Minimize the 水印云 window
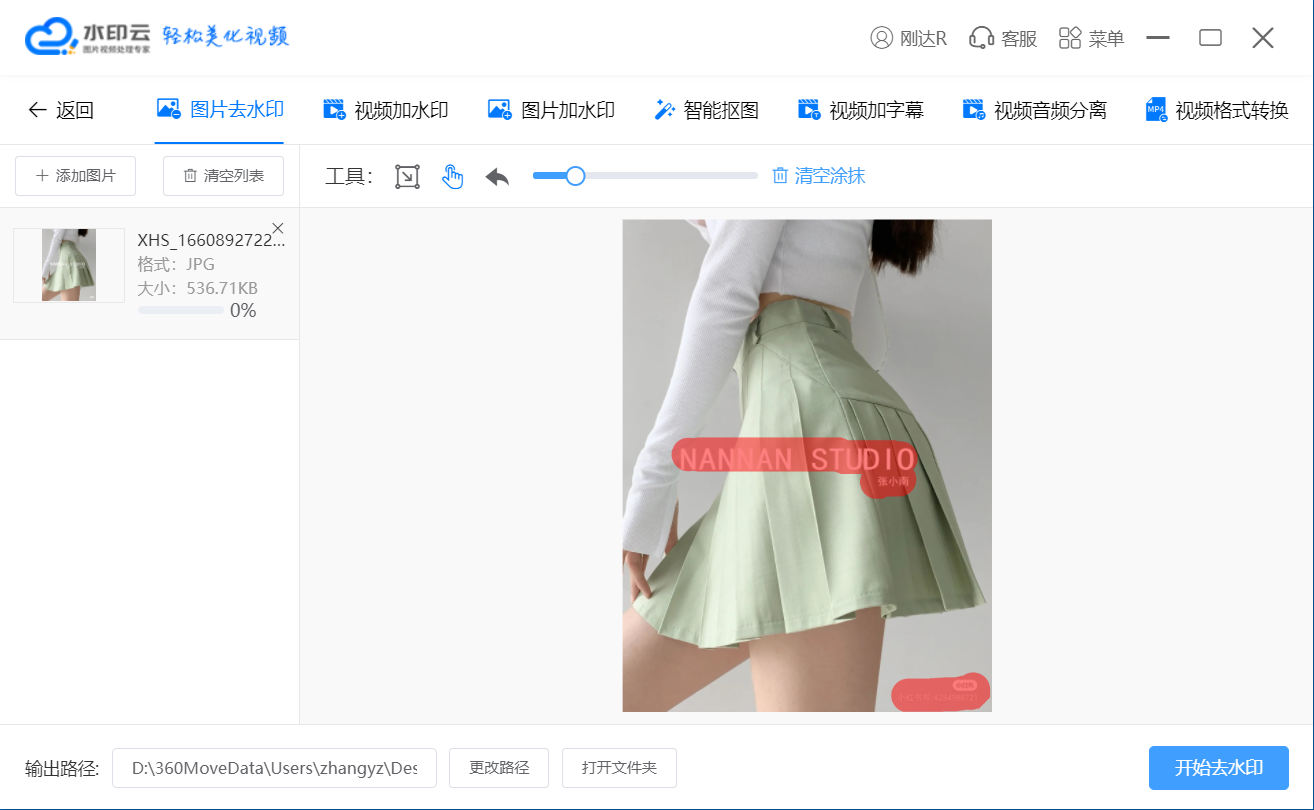The image size is (1314, 810). pos(1158,38)
